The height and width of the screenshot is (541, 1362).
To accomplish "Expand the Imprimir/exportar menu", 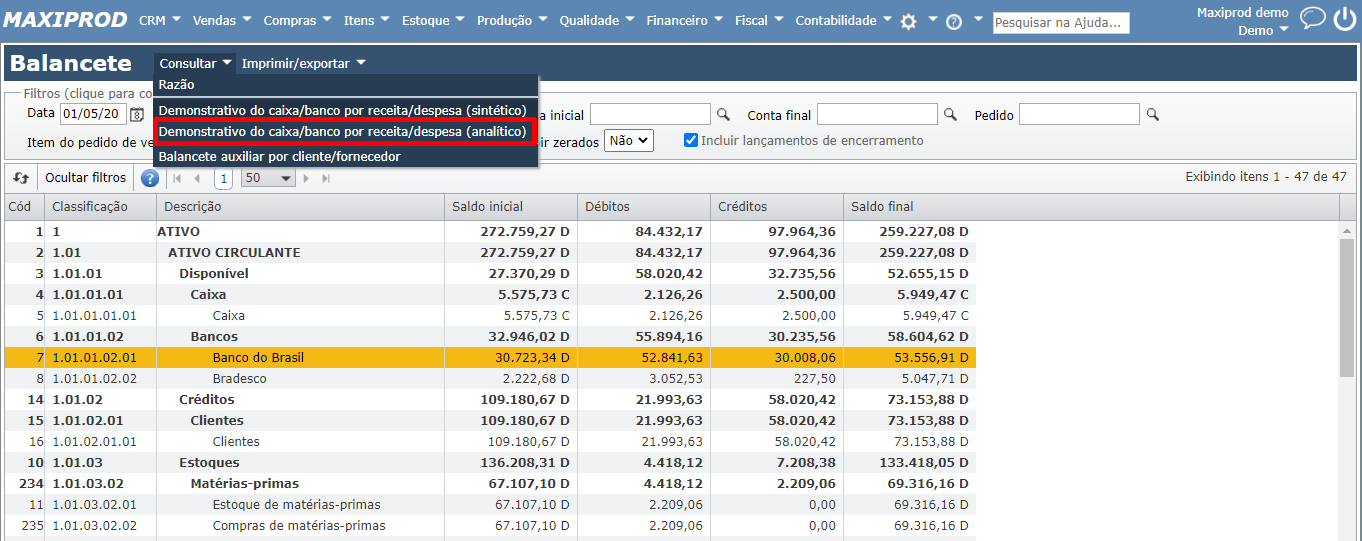I will (303, 63).
